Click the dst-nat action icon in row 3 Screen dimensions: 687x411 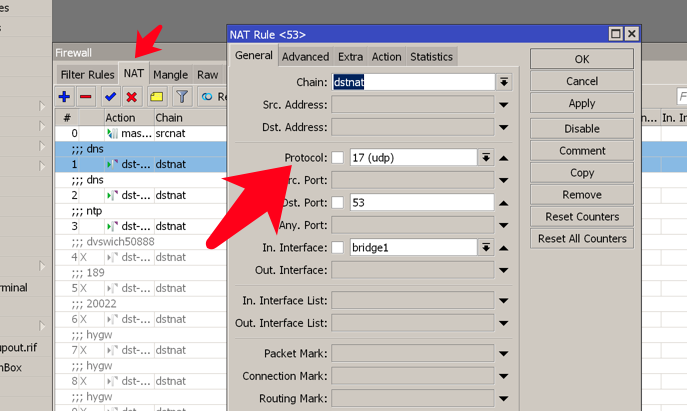click(x=113, y=227)
